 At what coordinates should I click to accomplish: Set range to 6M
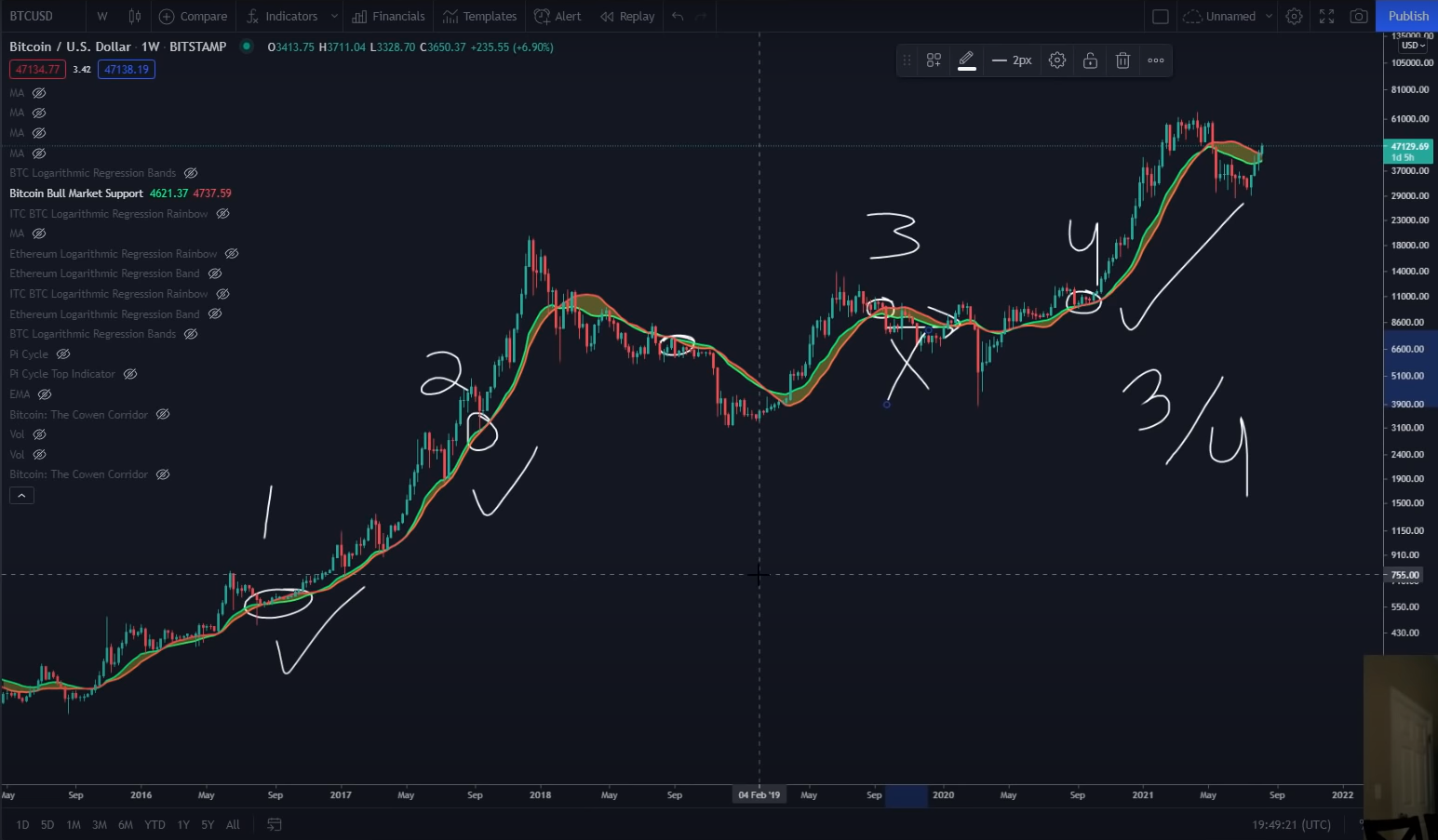(x=126, y=824)
